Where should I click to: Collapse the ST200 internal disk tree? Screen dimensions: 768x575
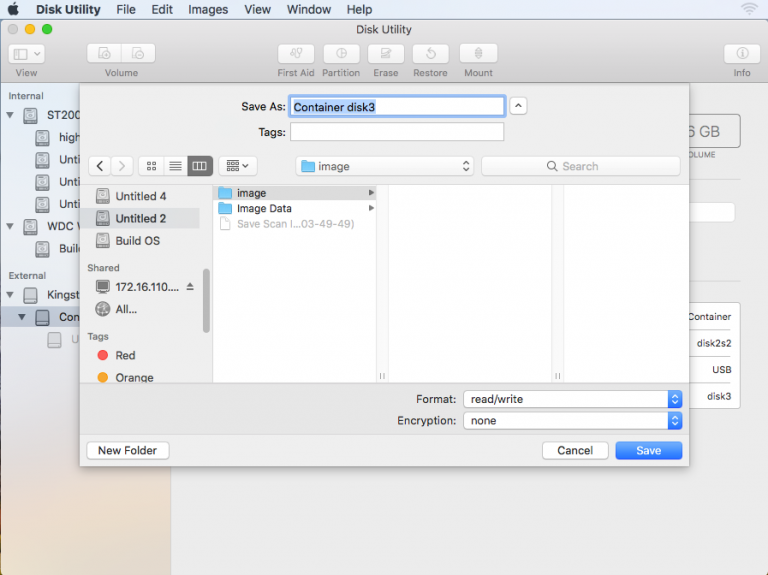click(x=10, y=115)
